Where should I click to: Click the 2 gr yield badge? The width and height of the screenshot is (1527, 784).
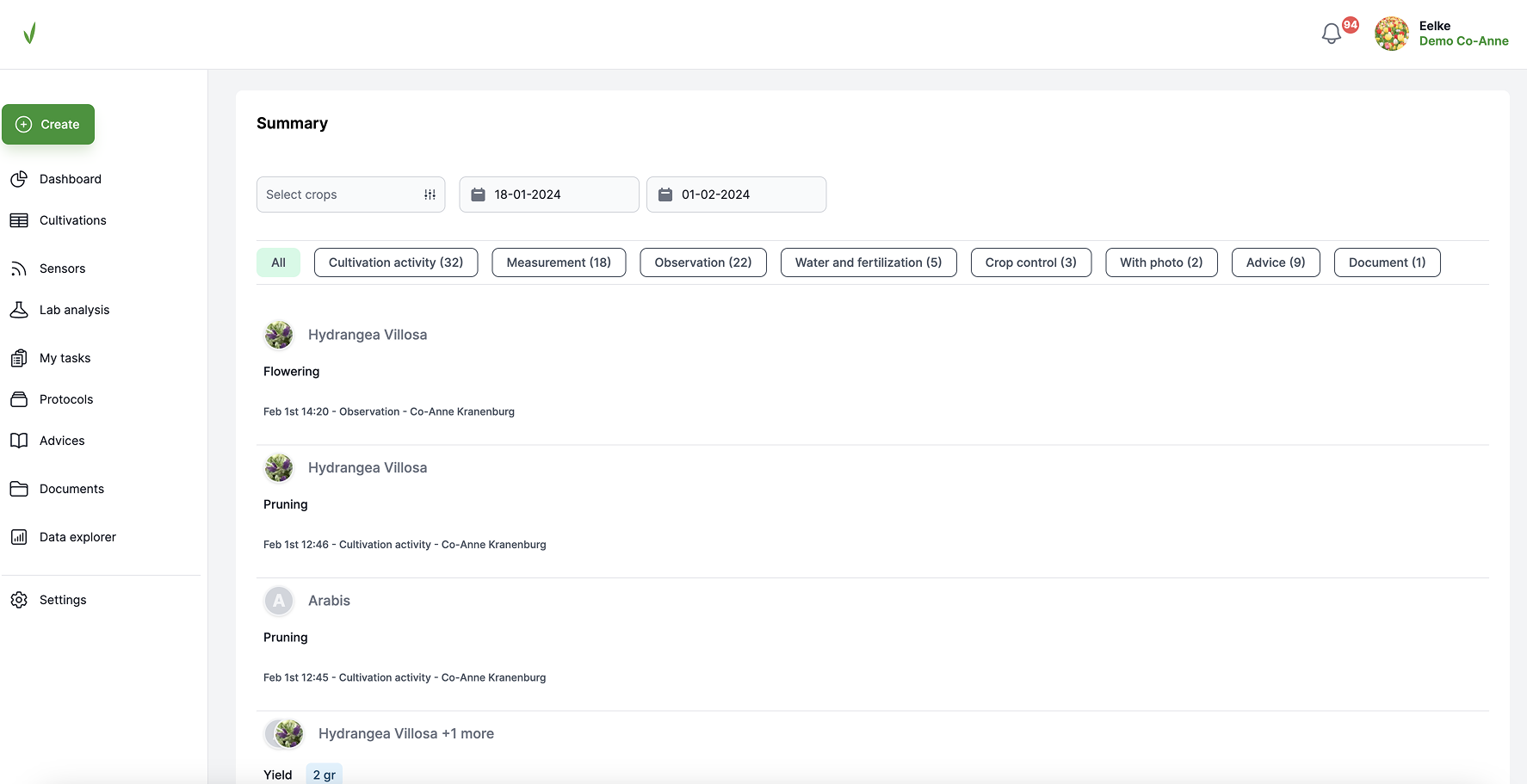(325, 775)
